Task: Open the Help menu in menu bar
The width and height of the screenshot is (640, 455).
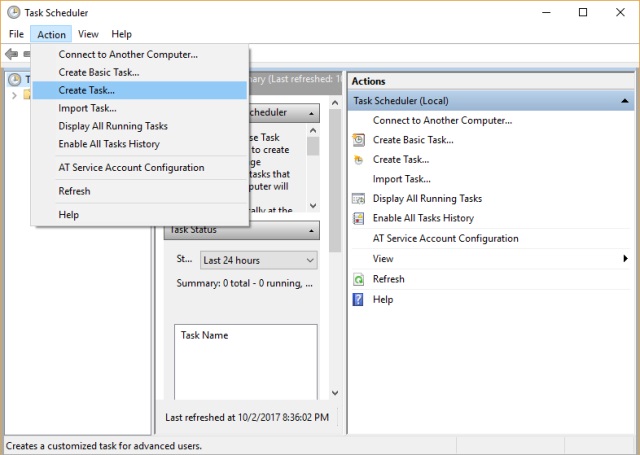Action: click(121, 34)
